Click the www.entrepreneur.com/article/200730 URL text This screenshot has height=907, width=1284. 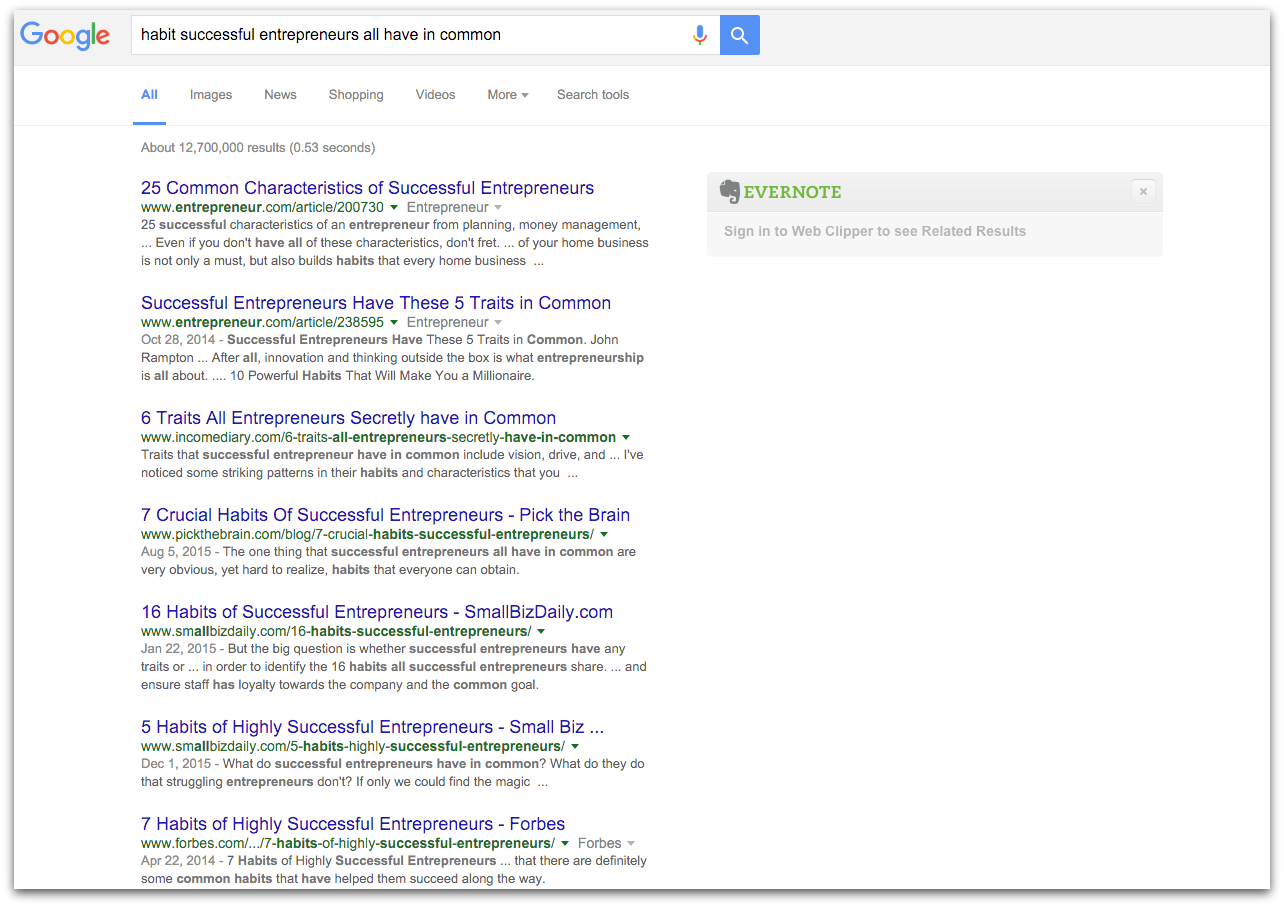262,208
